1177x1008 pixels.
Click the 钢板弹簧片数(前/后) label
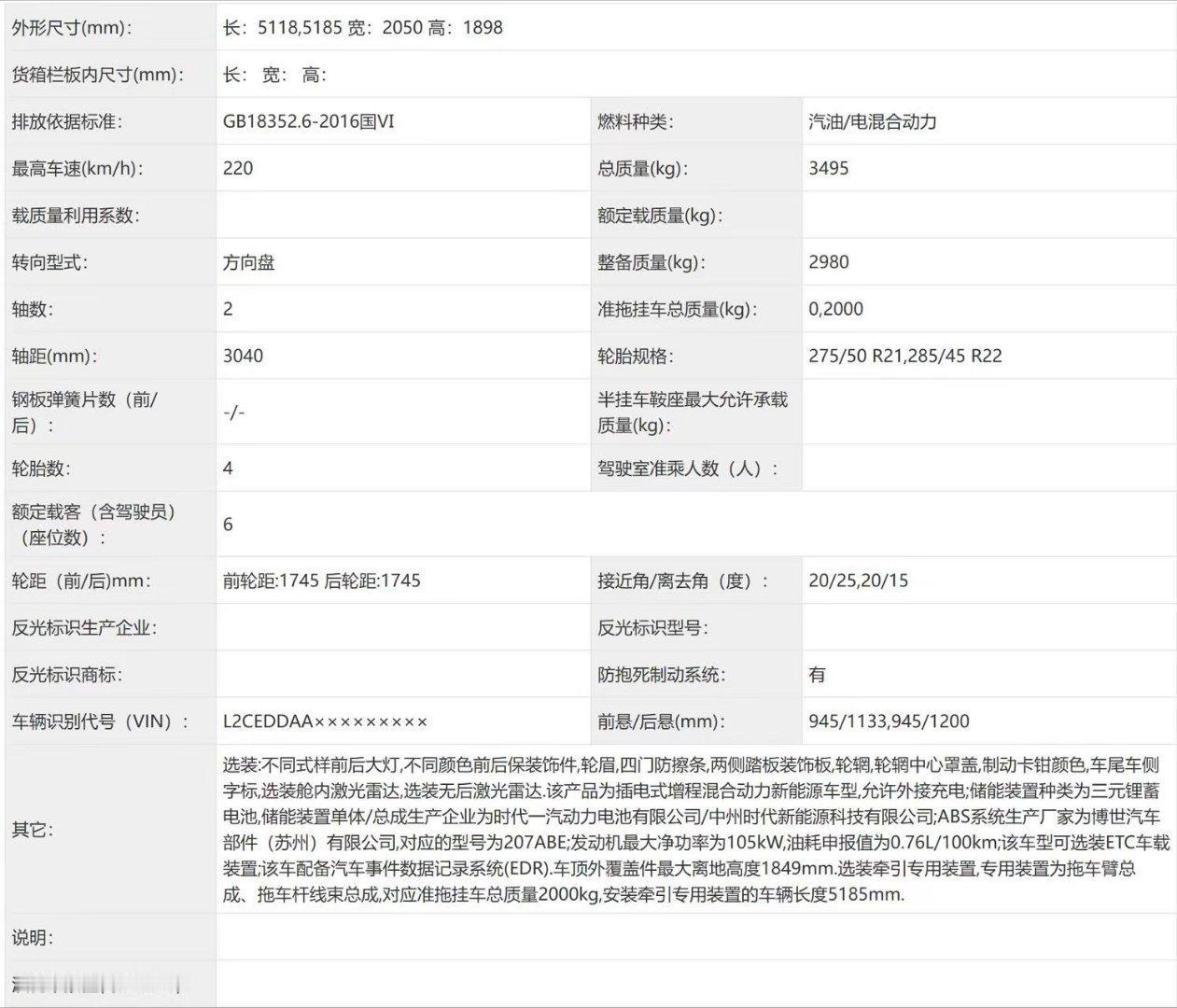click(x=85, y=412)
